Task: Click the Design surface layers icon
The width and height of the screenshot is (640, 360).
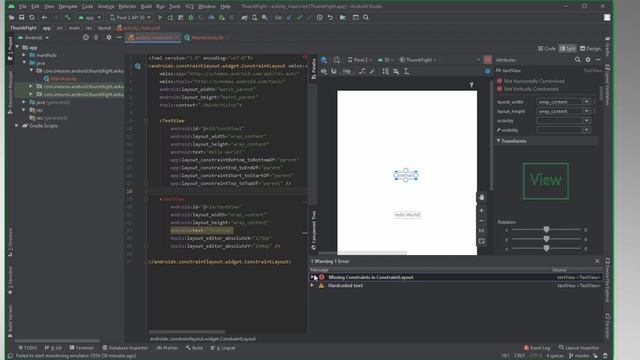Action: pyautogui.click(x=324, y=60)
